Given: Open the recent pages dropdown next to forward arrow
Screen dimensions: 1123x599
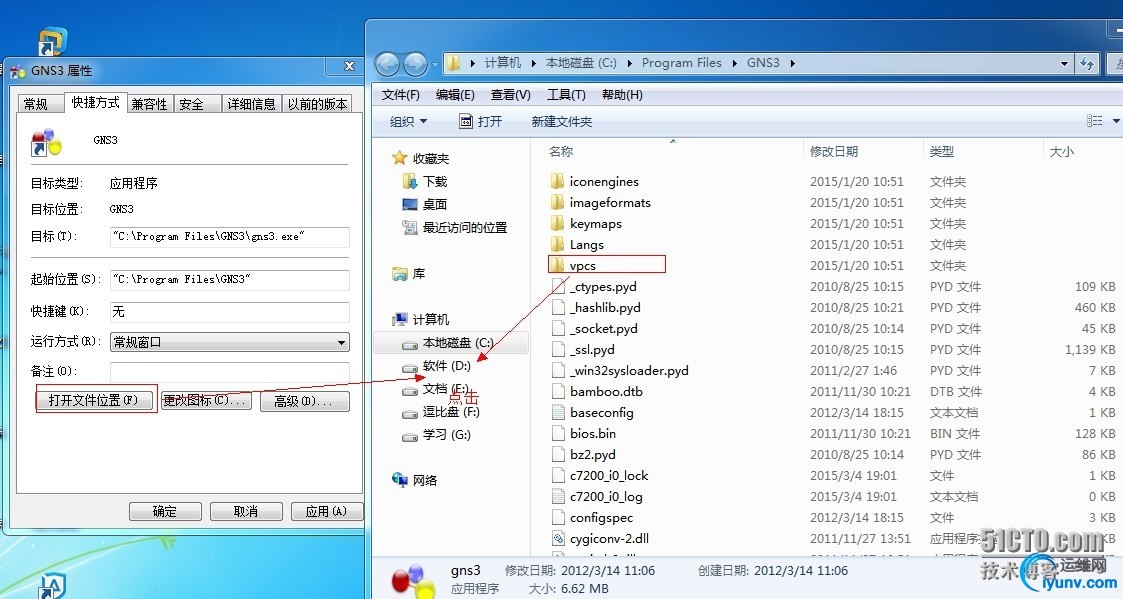Looking at the screenshot, I should 434,65.
